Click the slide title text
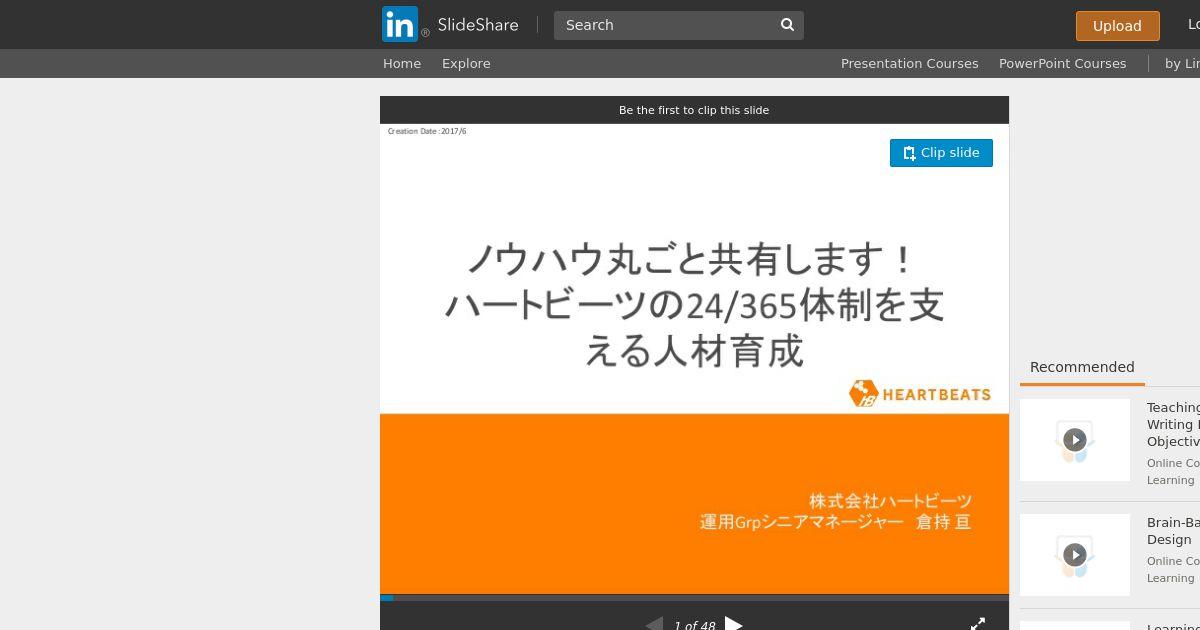 click(x=694, y=305)
